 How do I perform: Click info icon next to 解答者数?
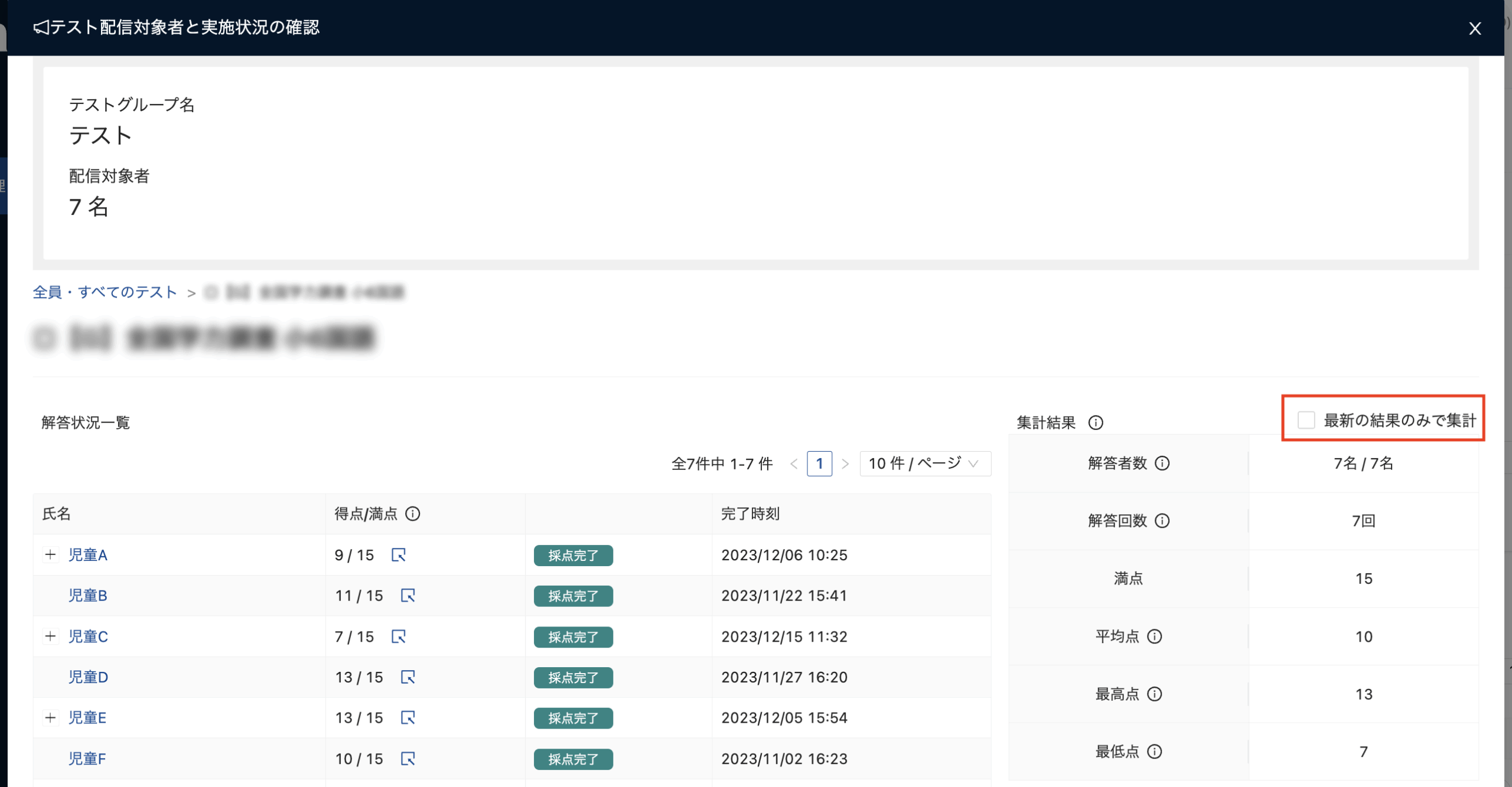(x=1162, y=463)
